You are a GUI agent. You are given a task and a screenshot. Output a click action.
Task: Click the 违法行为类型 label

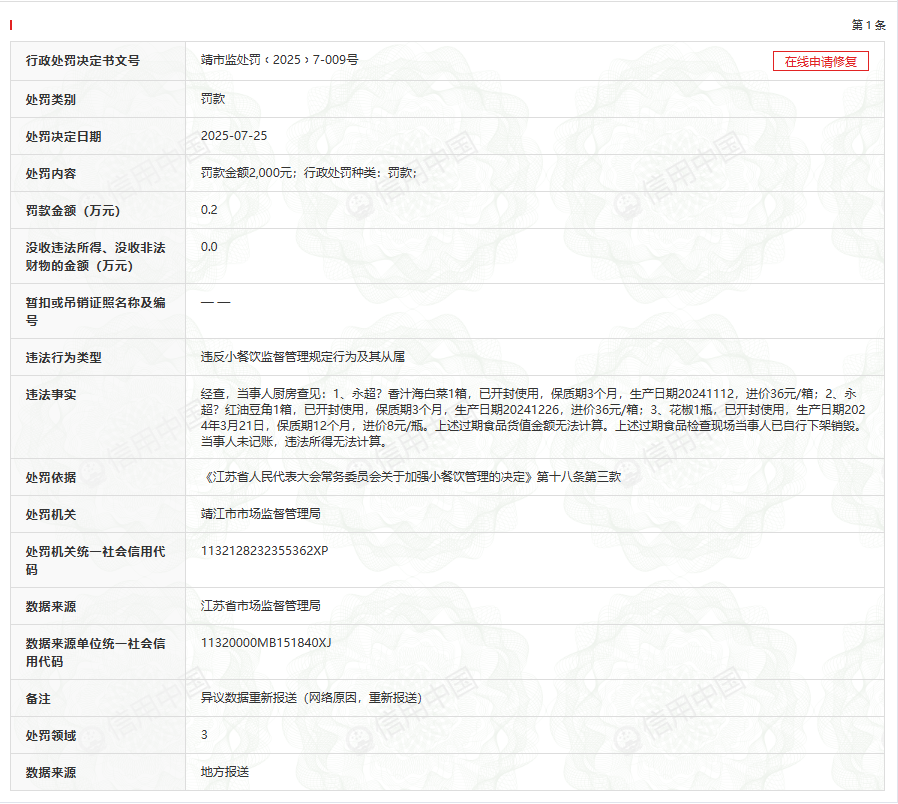63,358
